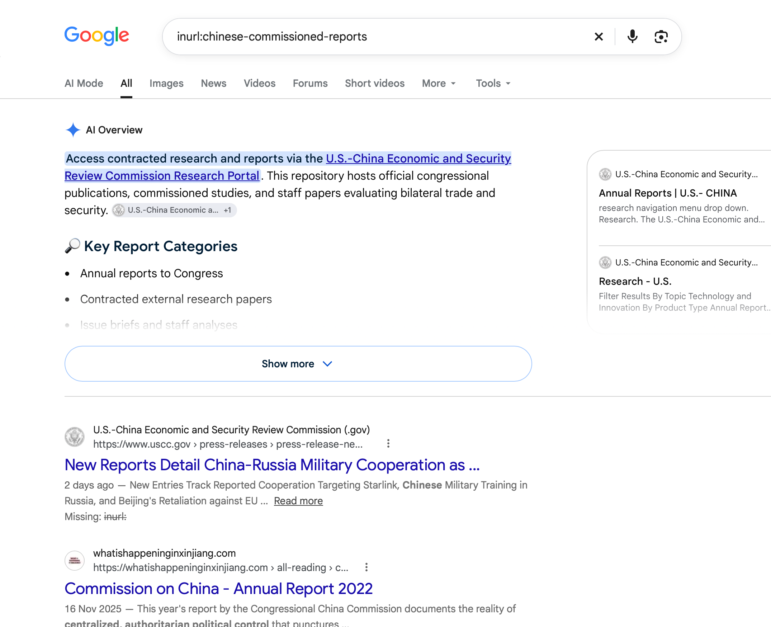
Task: Click Read more in first result snippet
Action: click(298, 501)
